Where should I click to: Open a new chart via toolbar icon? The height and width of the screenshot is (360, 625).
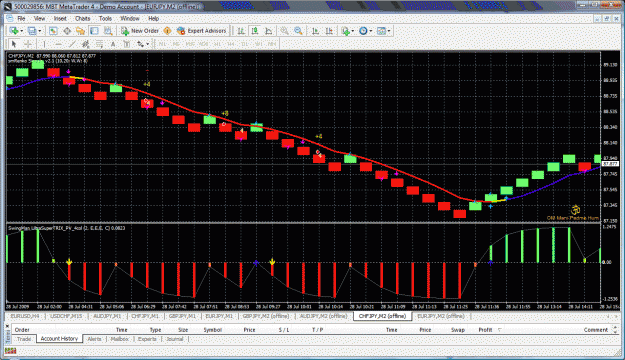click(x=14, y=31)
